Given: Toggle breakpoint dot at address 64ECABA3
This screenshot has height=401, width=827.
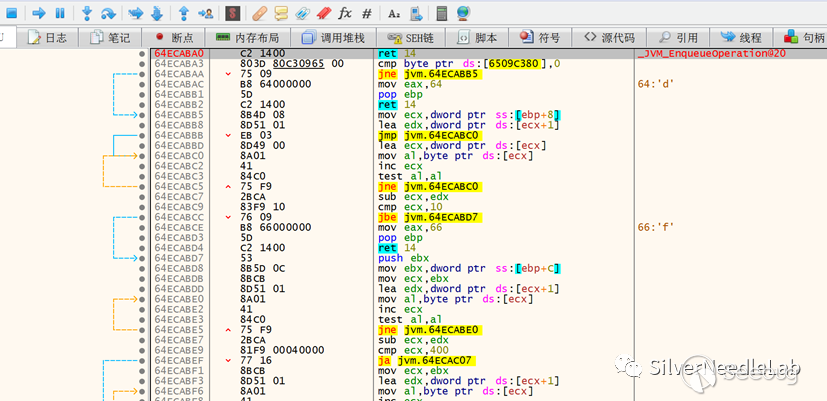Looking at the screenshot, I should click(x=142, y=63).
